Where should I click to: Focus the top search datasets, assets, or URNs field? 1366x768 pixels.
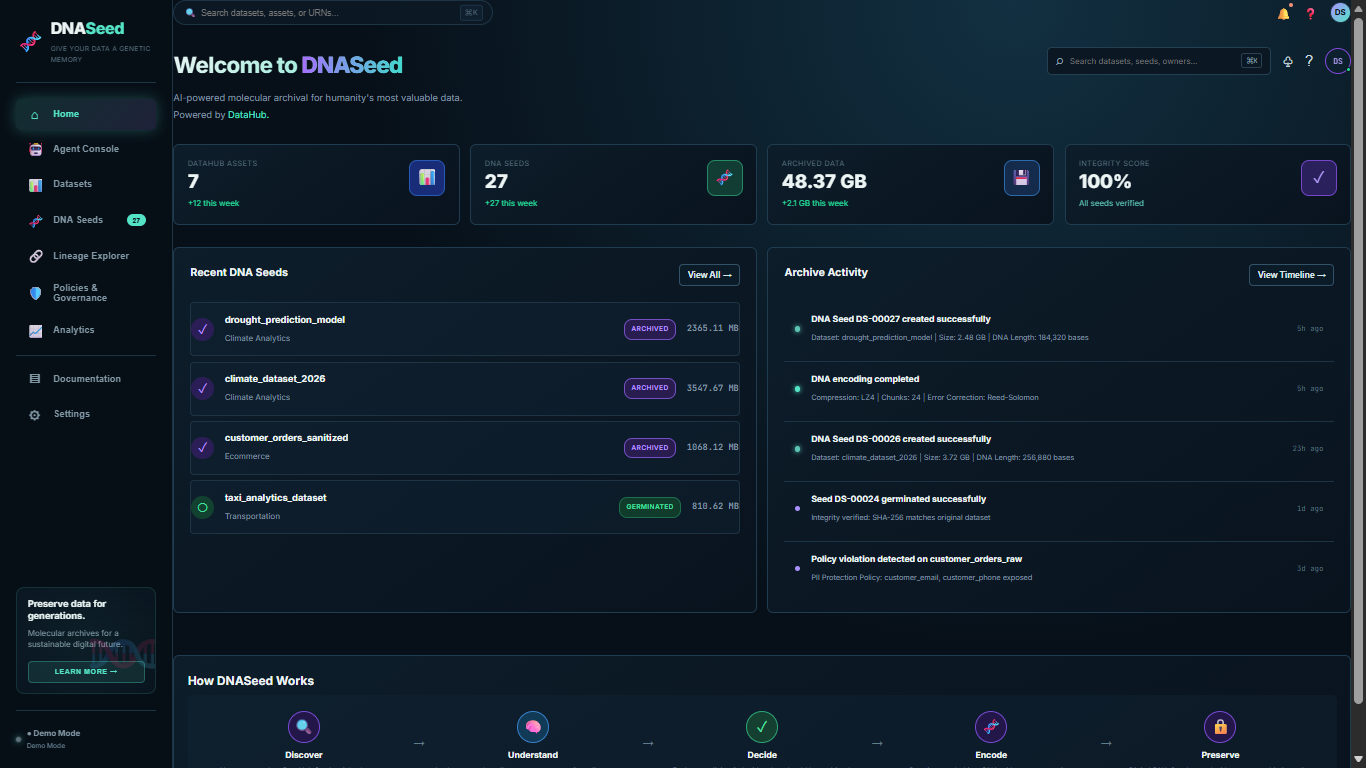tap(333, 13)
